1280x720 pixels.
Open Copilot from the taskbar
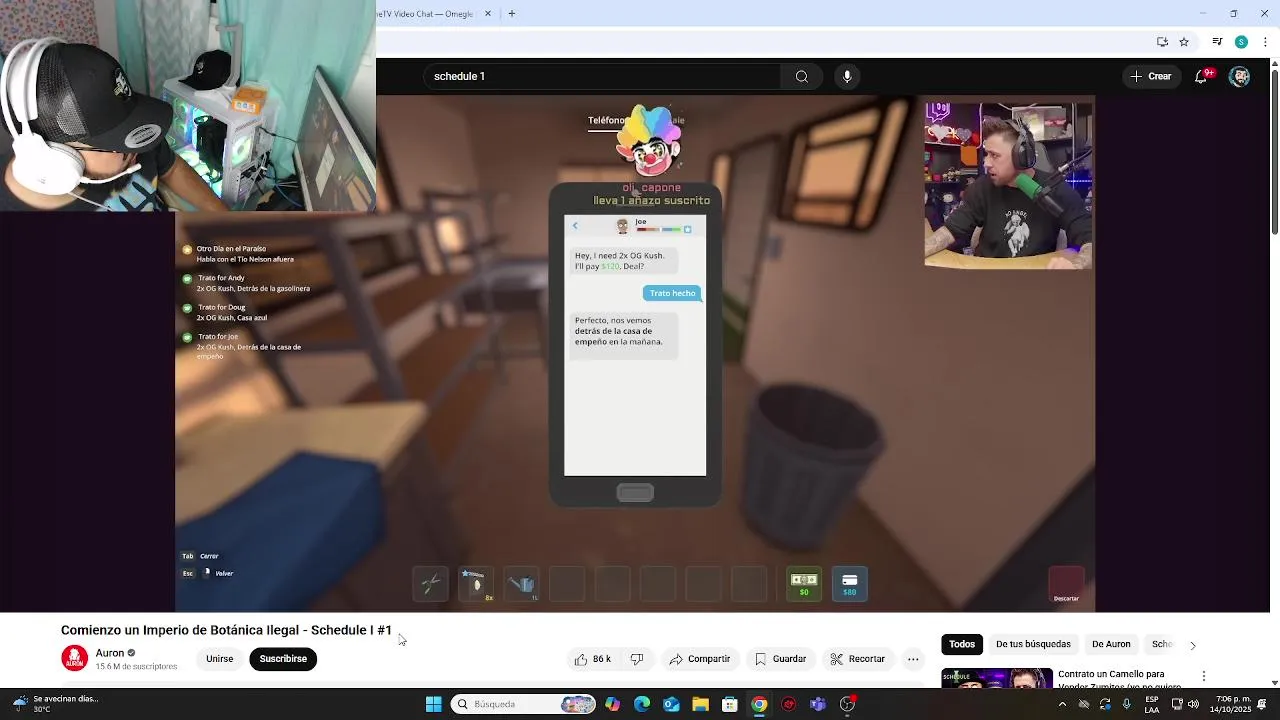click(612, 704)
